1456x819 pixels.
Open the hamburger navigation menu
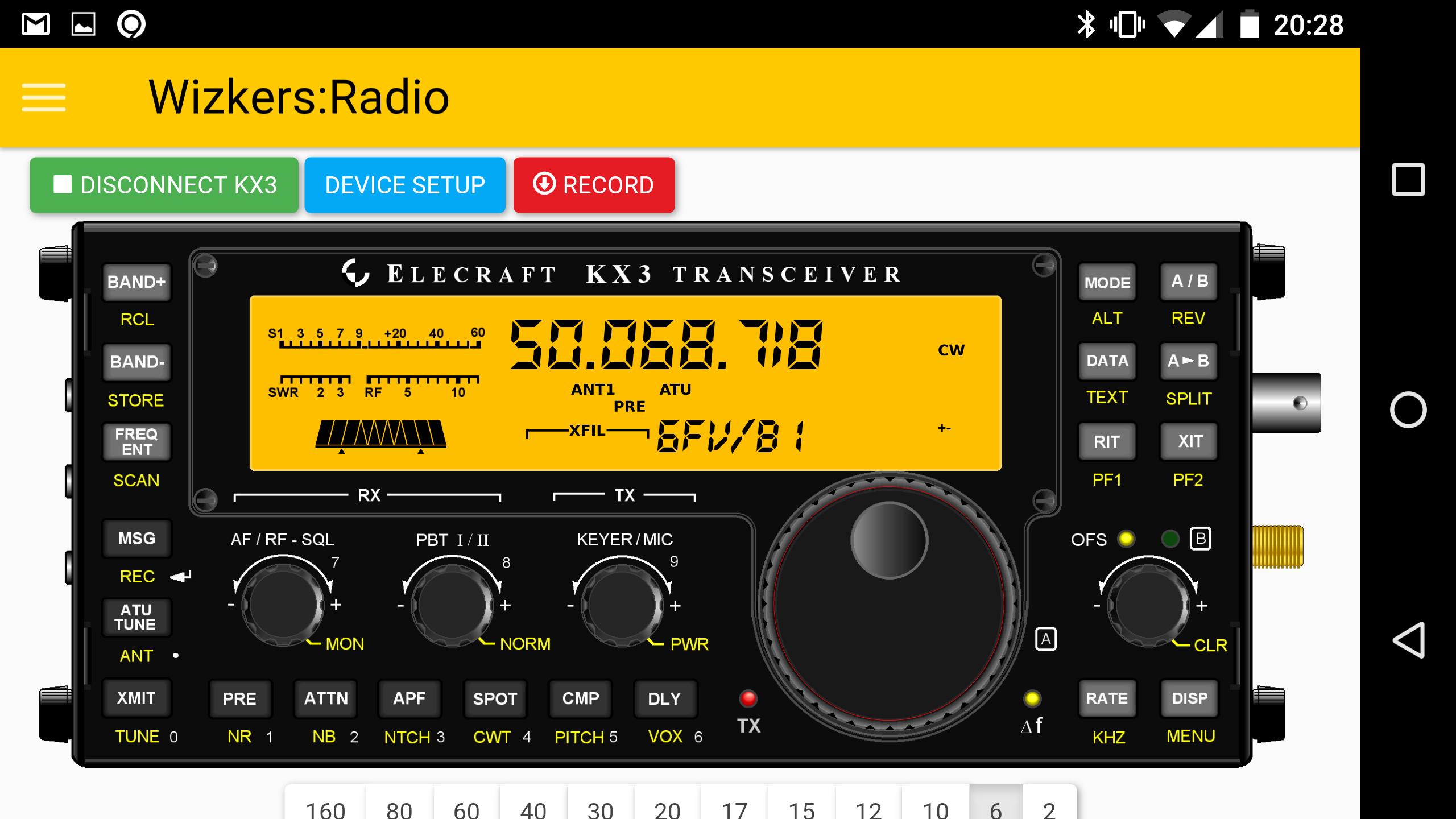tap(44, 97)
